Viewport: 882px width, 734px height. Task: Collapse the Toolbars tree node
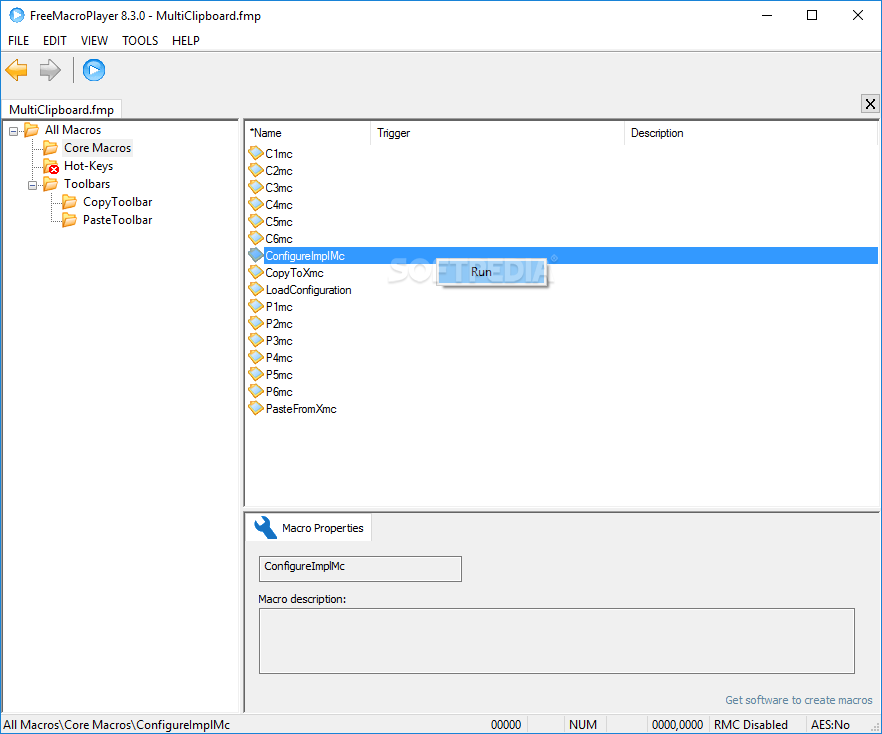pyautogui.click(x=33, y=185)
